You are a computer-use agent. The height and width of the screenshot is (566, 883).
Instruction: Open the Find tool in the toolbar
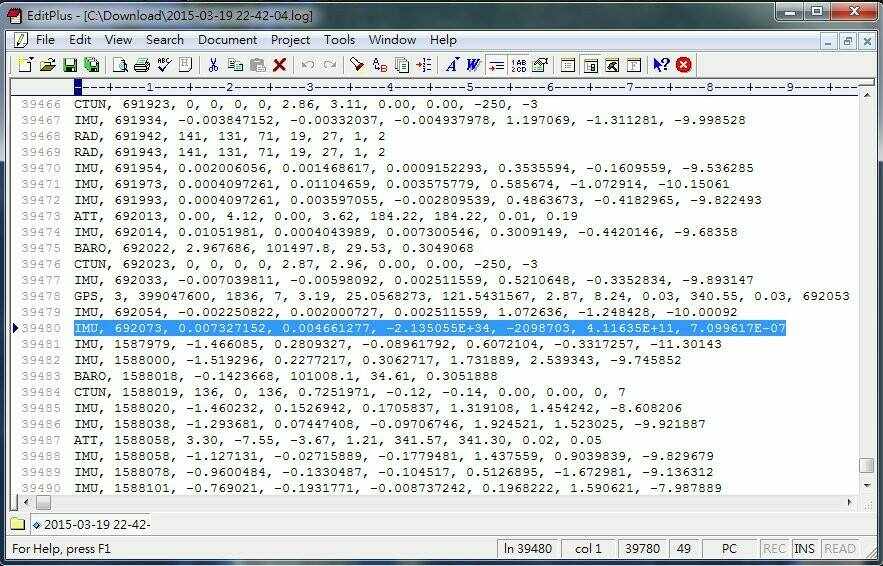(x=356, y=65)
